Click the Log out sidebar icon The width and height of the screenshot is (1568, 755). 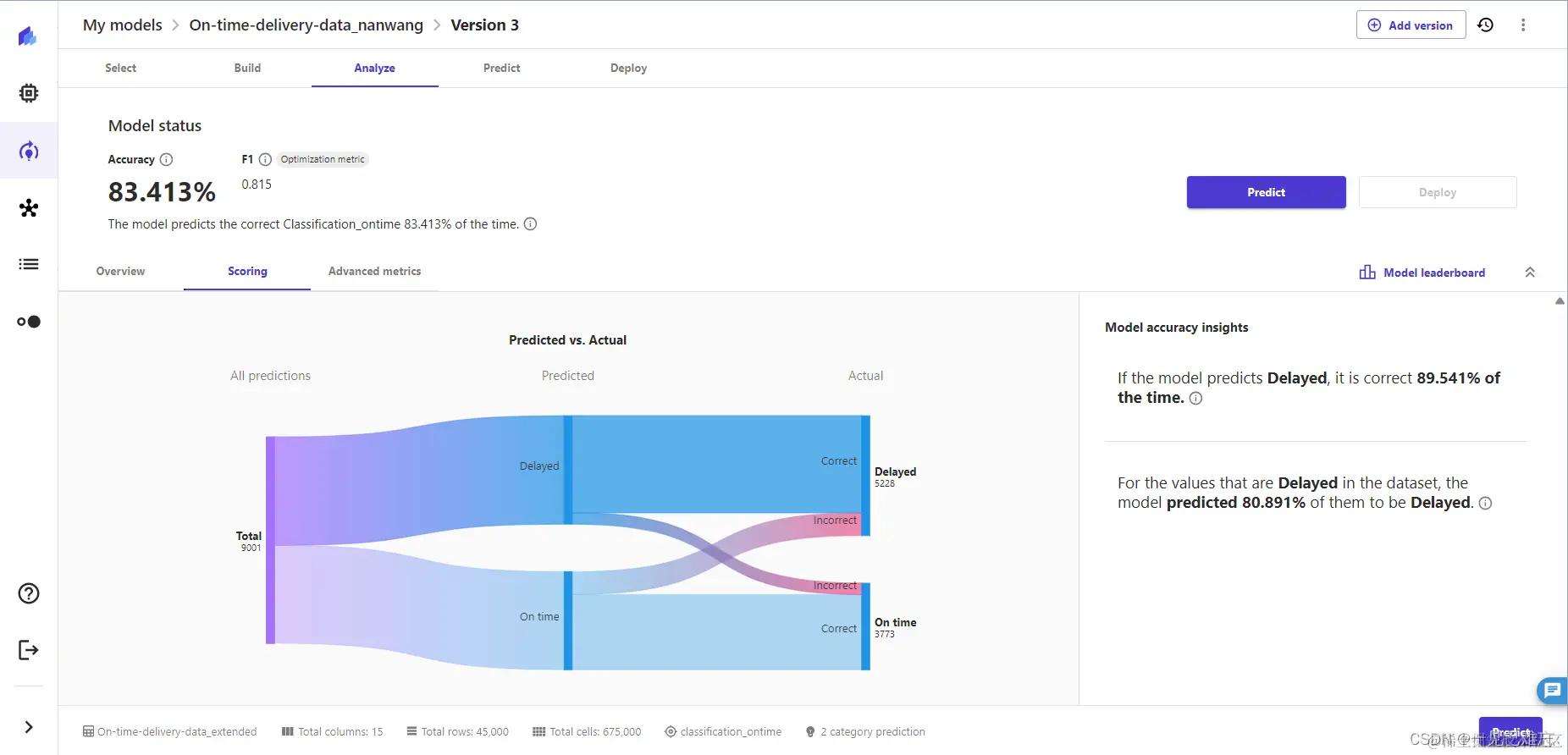pyautogui.click(x=29, y=649)
